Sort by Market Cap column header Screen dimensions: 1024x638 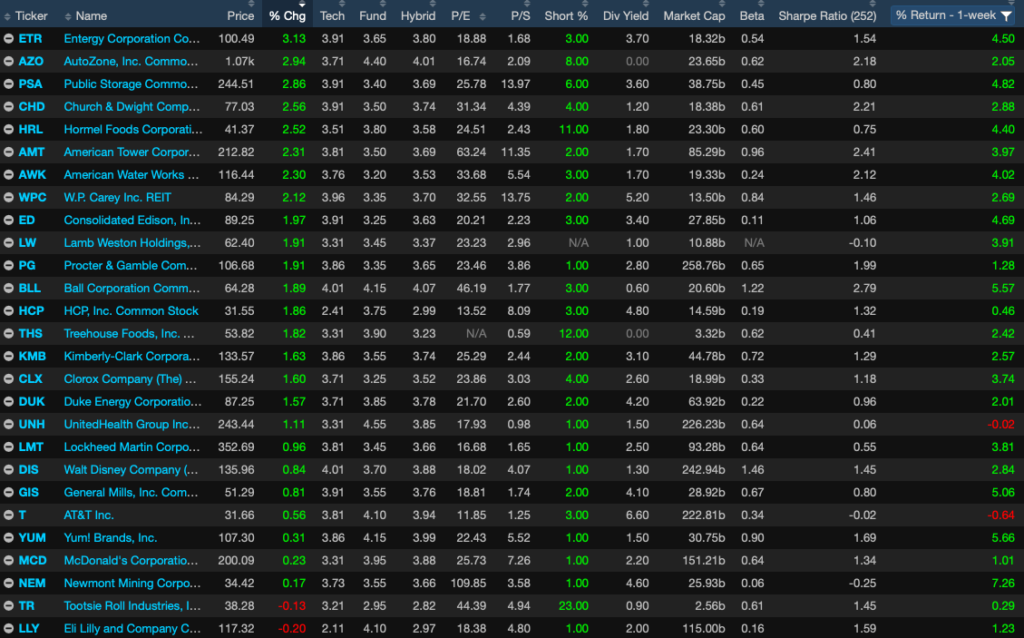pyautogui.click(x=694, y=16)
